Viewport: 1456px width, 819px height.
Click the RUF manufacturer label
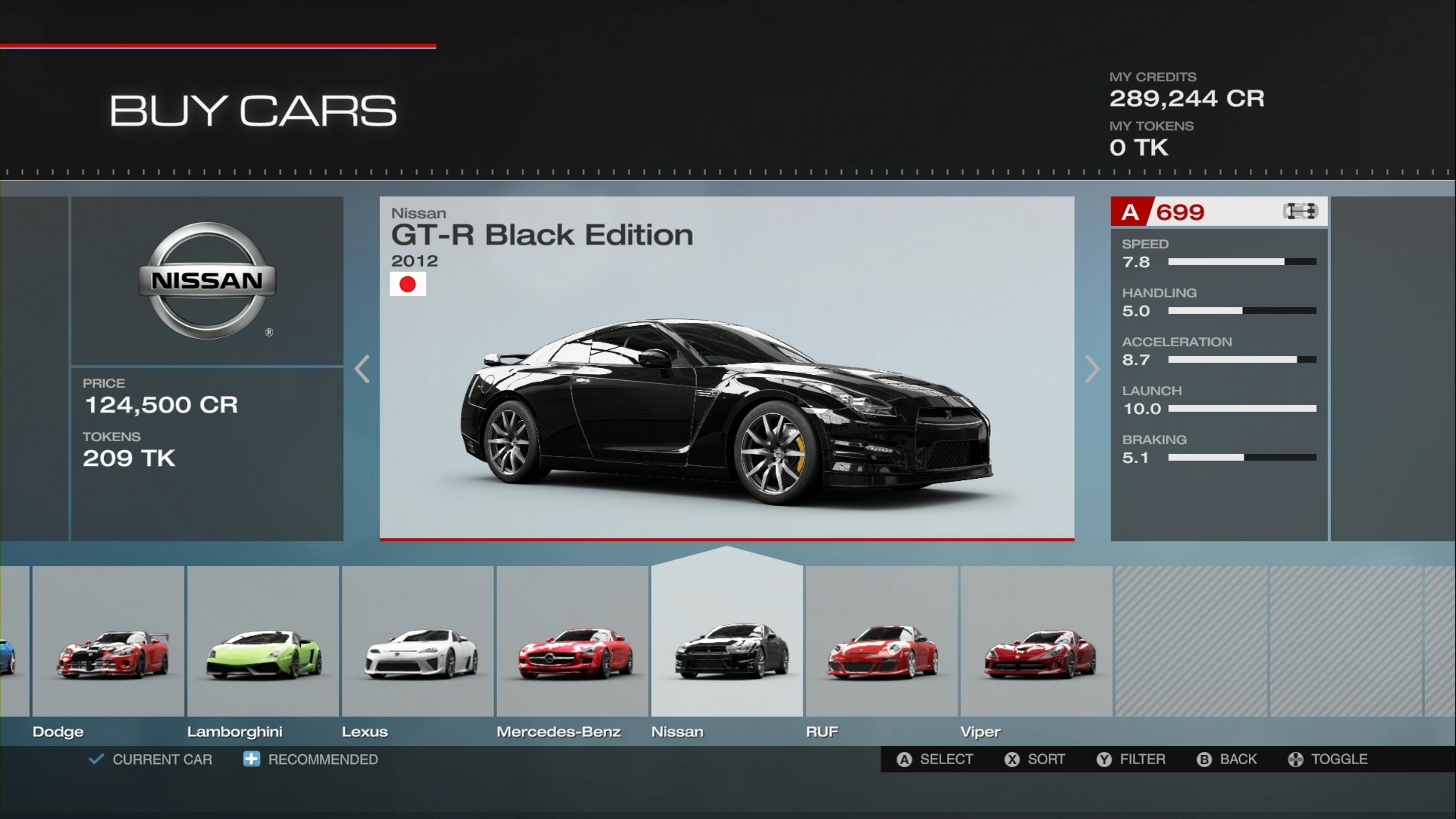[x=822, y=732]
